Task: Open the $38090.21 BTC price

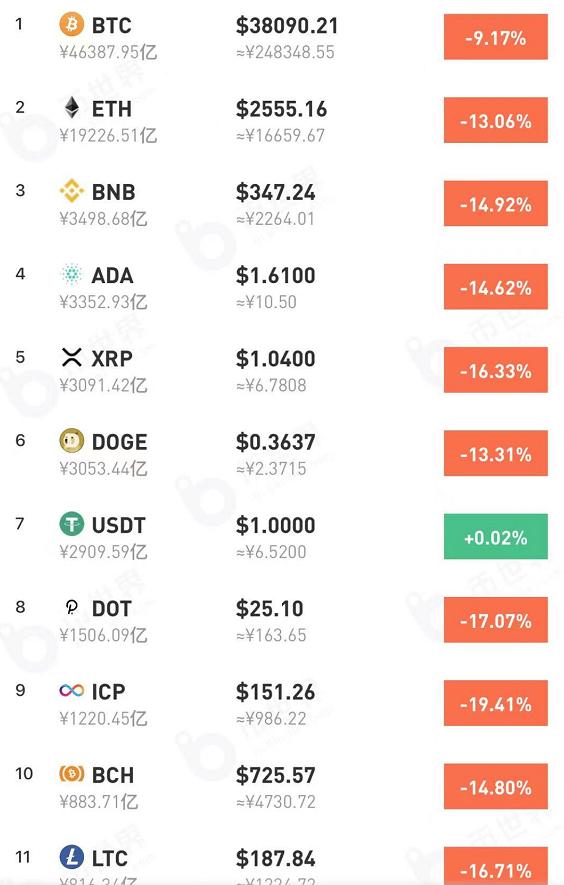Action: [x=287, y=25]
